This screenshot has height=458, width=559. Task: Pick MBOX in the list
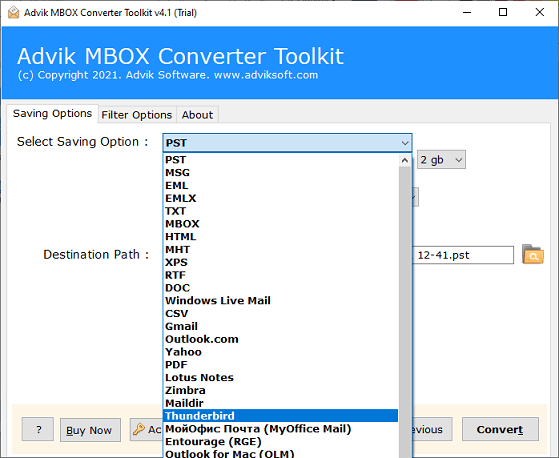(281, 224)
